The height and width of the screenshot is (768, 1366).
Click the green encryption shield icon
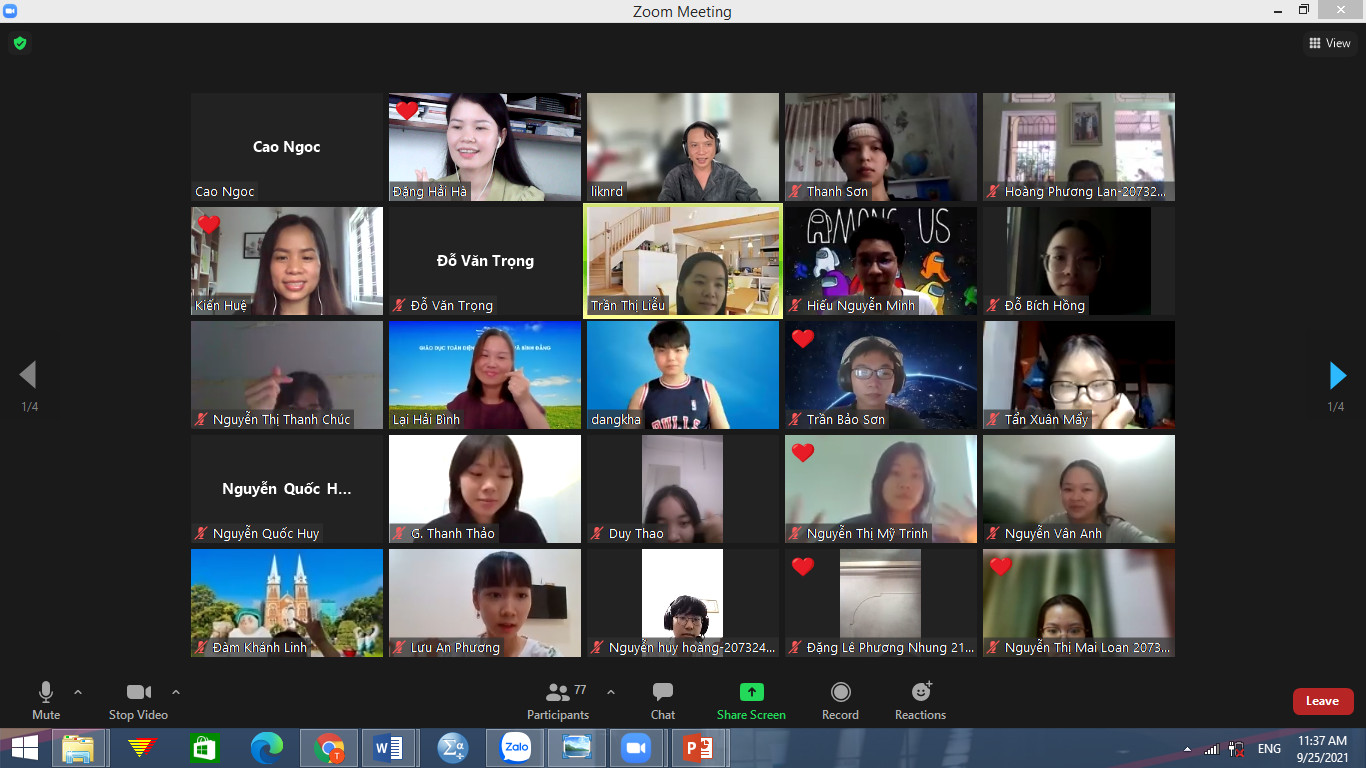click(x=19, y=43)
